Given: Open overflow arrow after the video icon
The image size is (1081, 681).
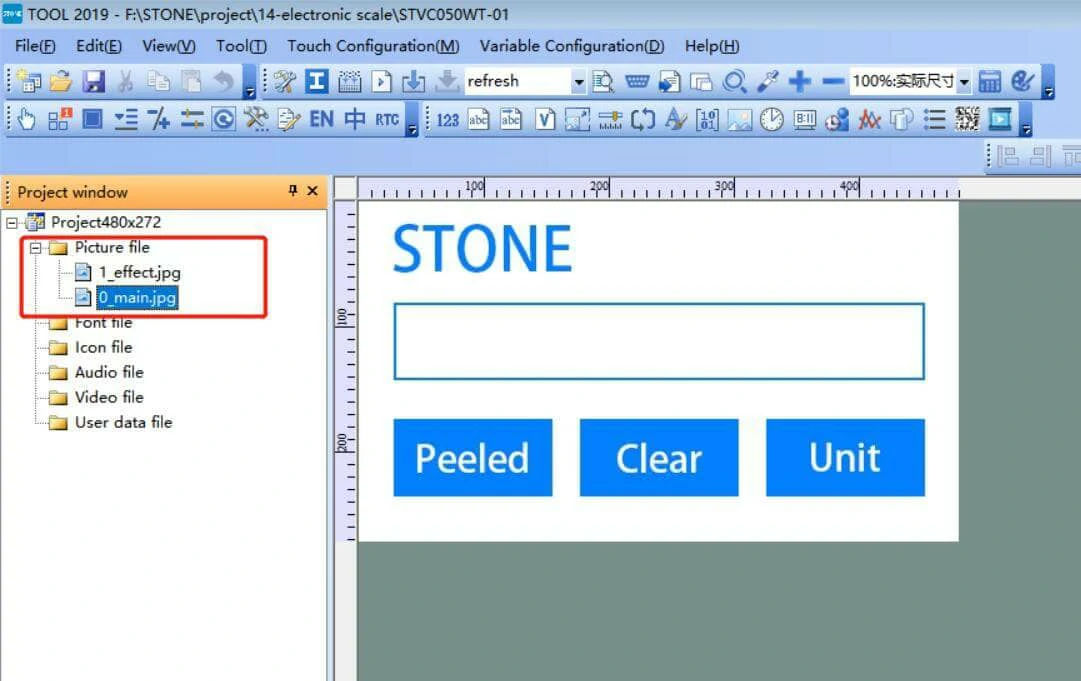Looking at the screenshot, I should (1026, 121).
